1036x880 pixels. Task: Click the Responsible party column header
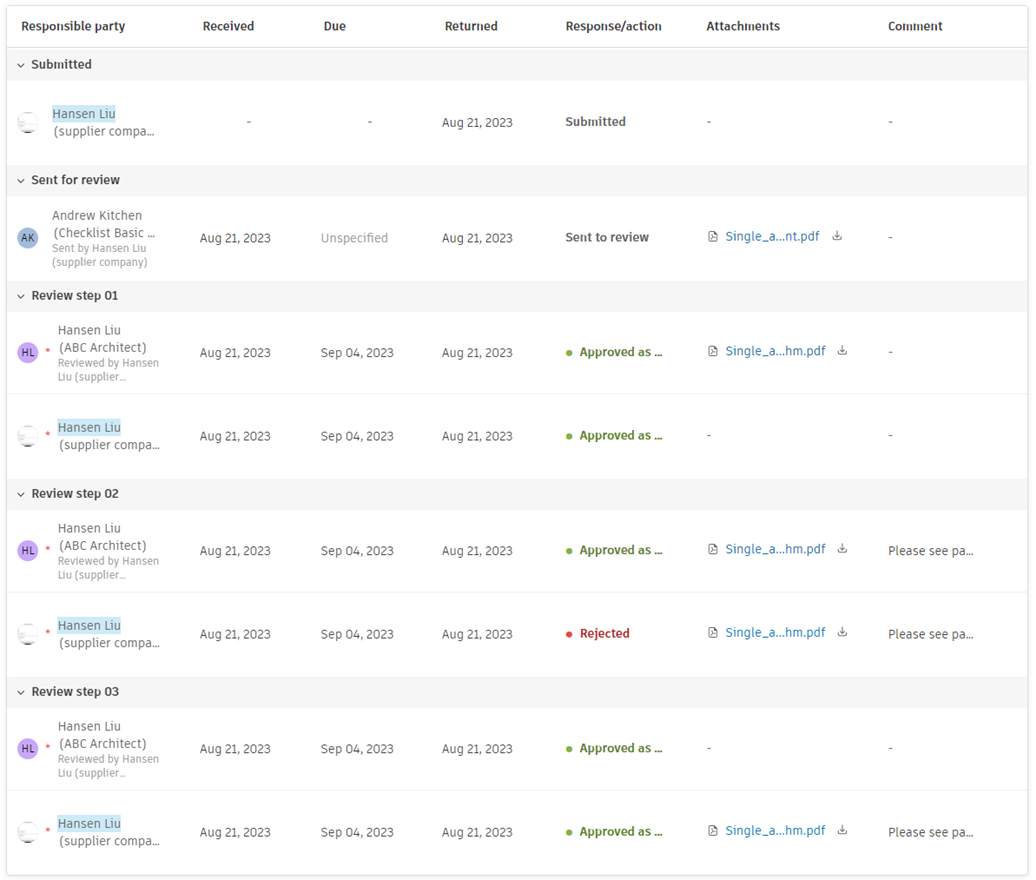[x=73, y=27]
